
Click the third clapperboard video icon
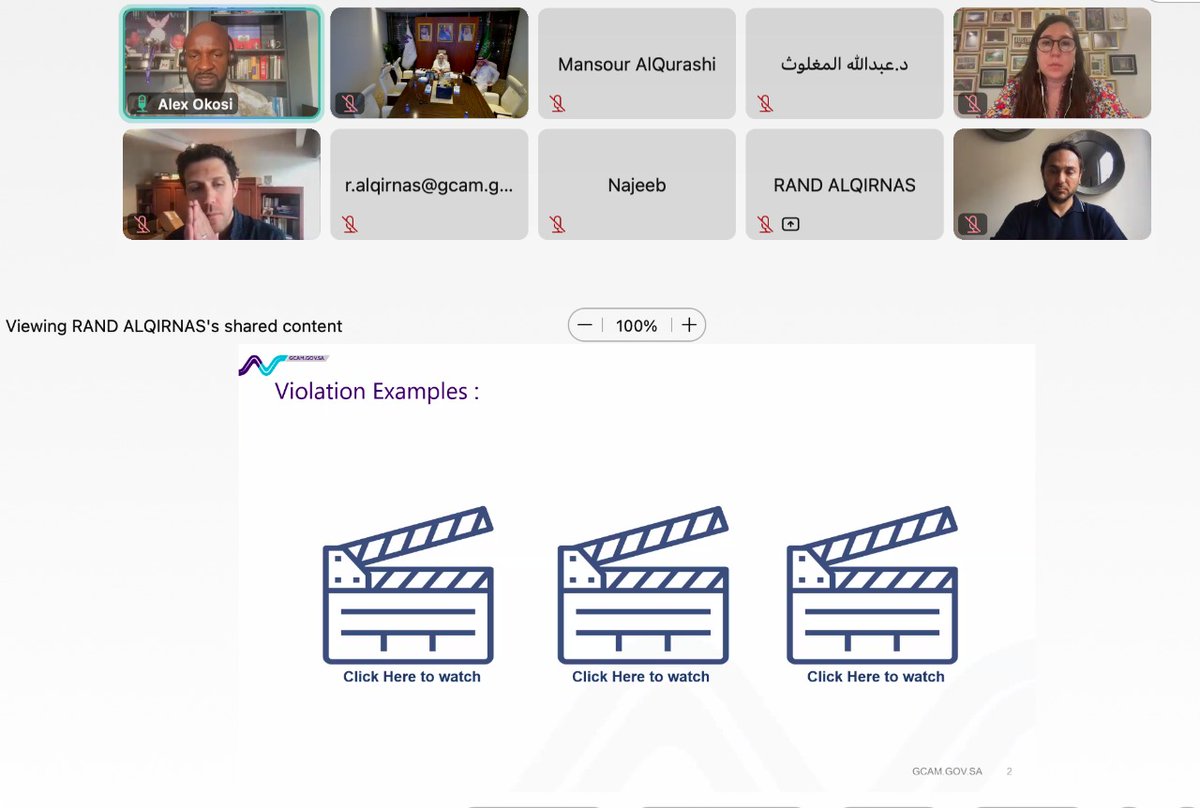click(x=873, y=585)
